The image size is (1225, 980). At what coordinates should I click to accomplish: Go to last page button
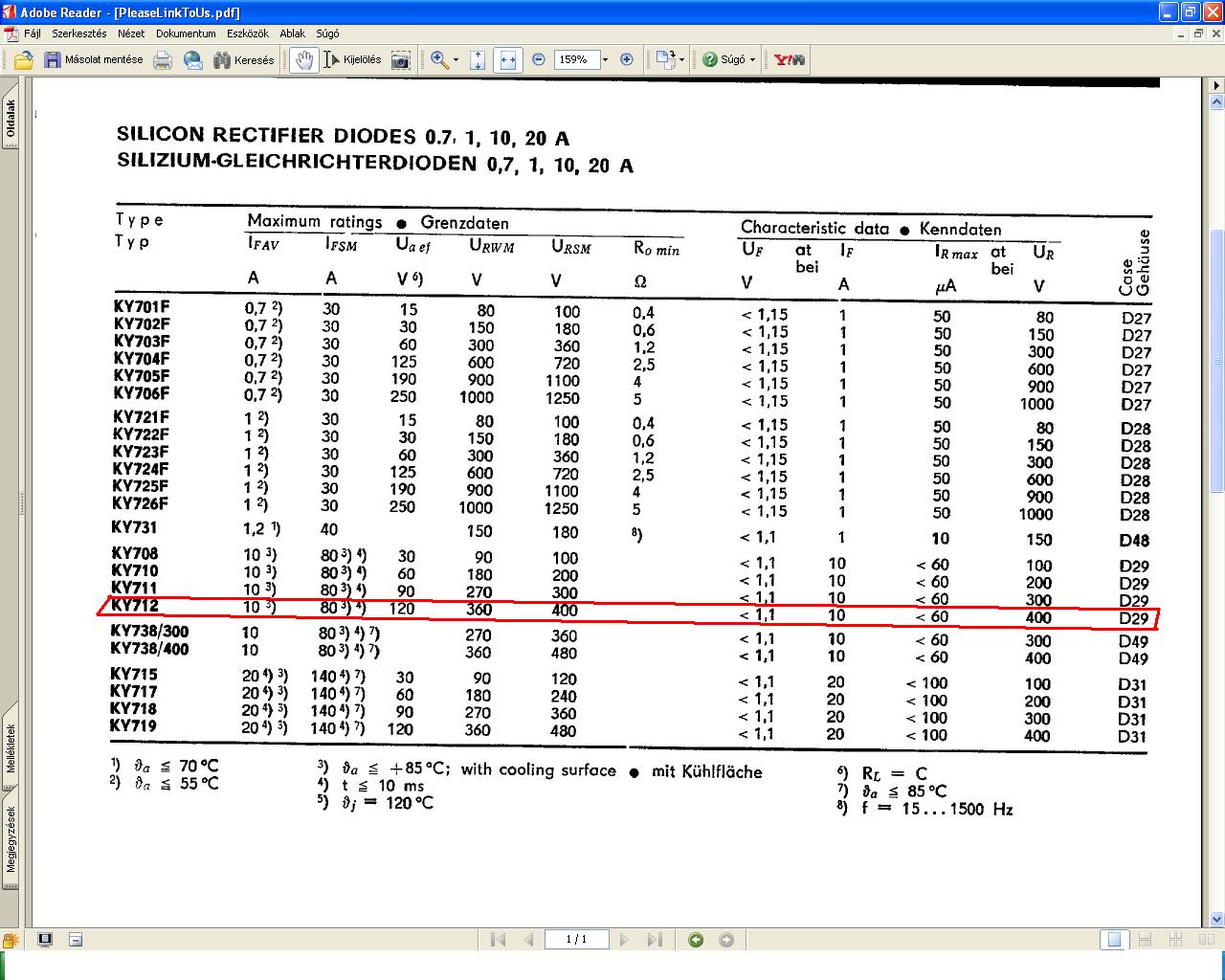pos(655,940)
